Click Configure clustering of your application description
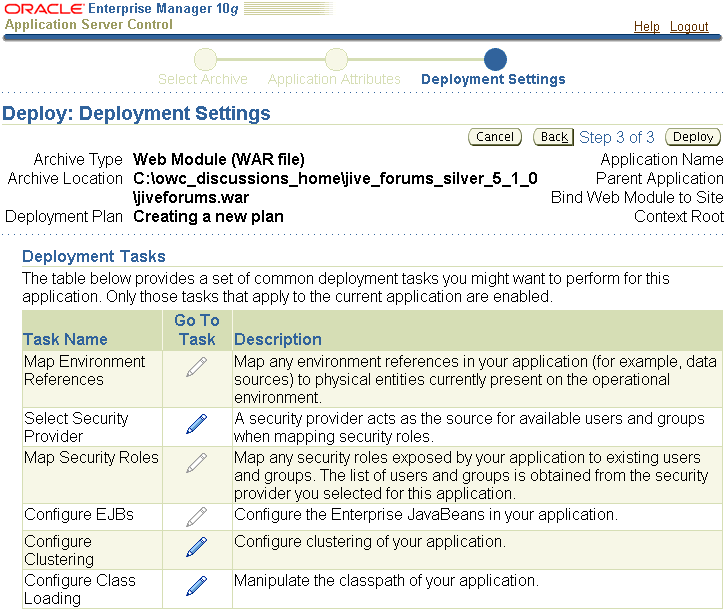 point(370,542)
